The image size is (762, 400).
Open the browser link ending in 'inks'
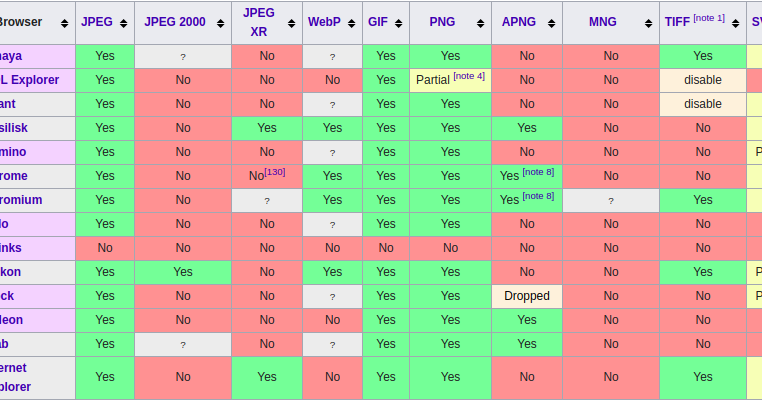11,248
